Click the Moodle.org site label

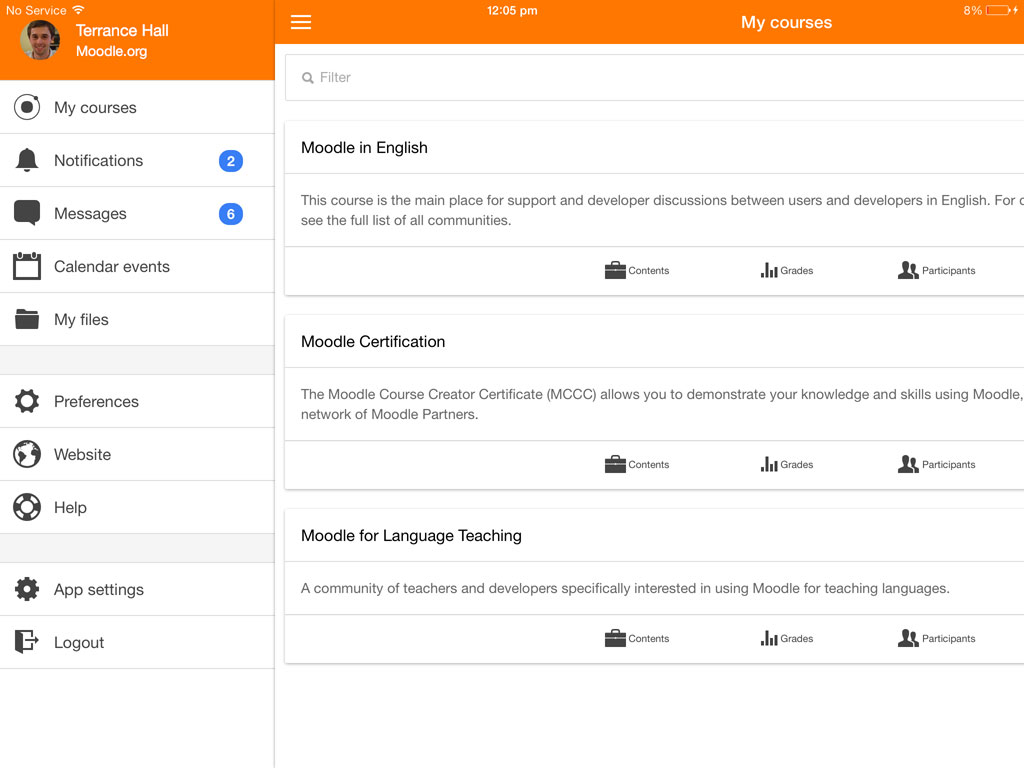pos(112,51)
